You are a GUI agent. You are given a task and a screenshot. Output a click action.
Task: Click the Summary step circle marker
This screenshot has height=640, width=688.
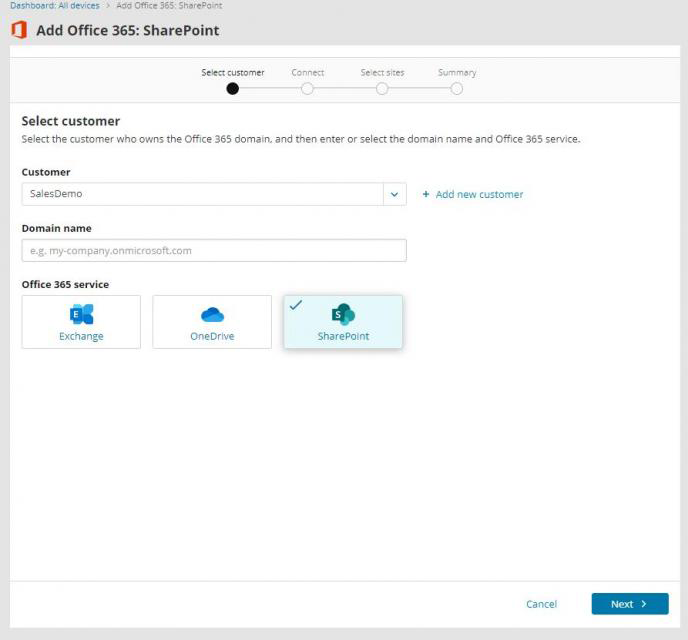click(x=456, y=88)
